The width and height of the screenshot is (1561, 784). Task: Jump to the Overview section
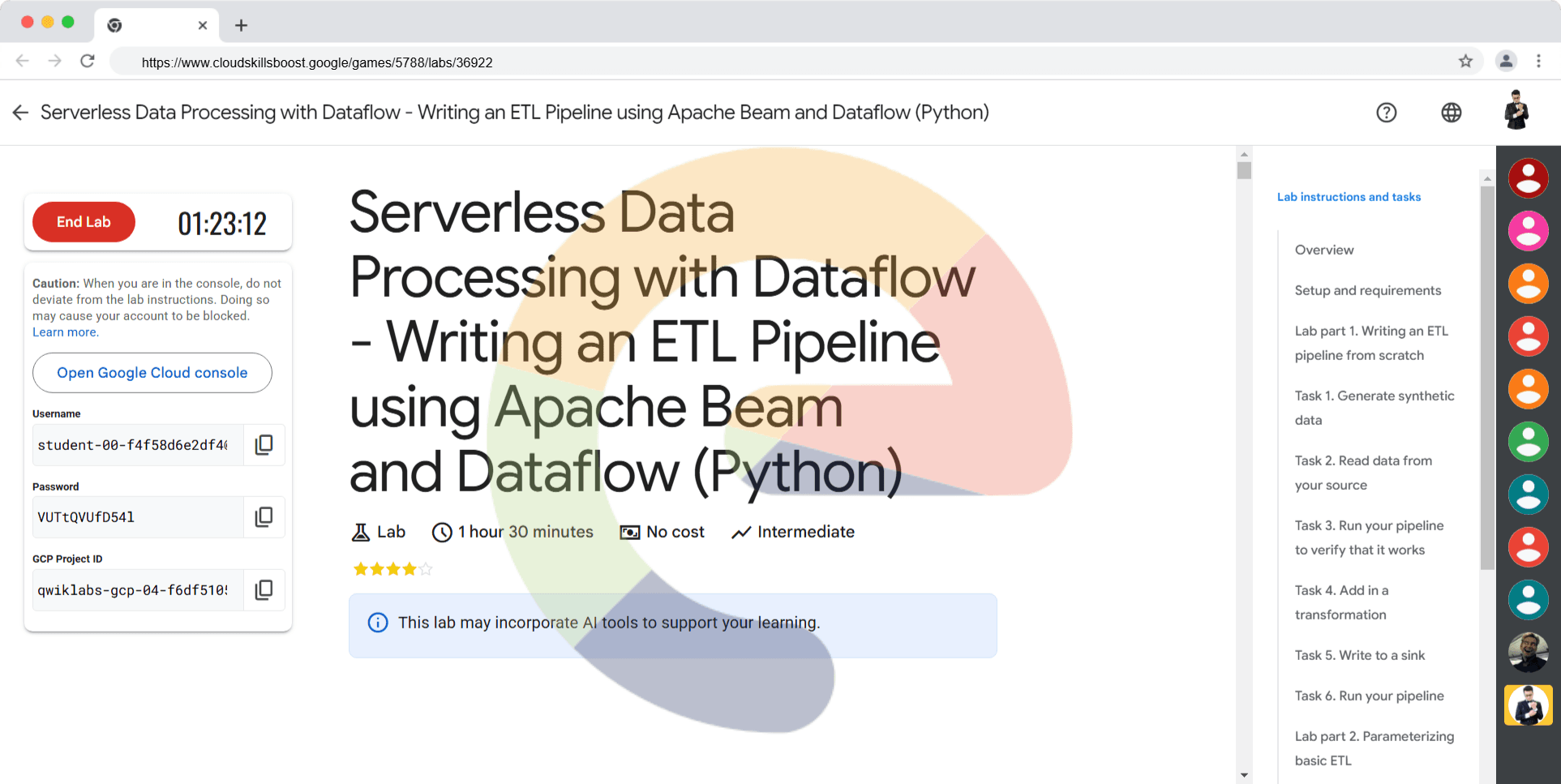1324,250
